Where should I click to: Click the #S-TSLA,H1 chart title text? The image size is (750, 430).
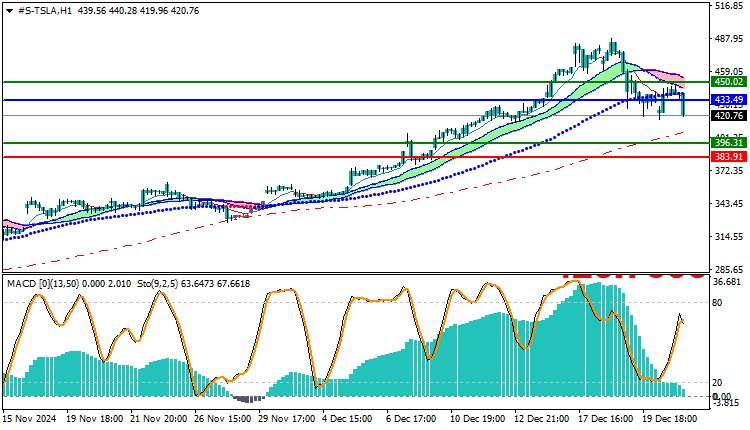point(44,11)
